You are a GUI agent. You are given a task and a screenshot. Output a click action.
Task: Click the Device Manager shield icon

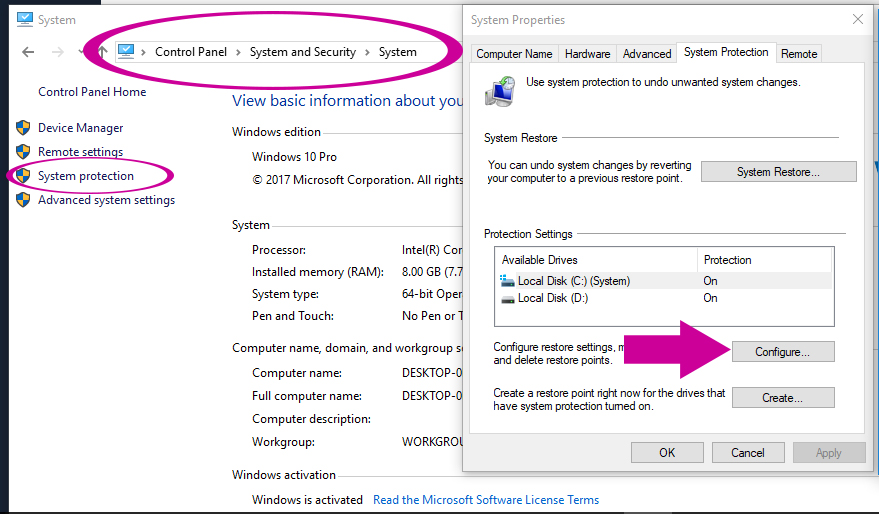[23, 128]
